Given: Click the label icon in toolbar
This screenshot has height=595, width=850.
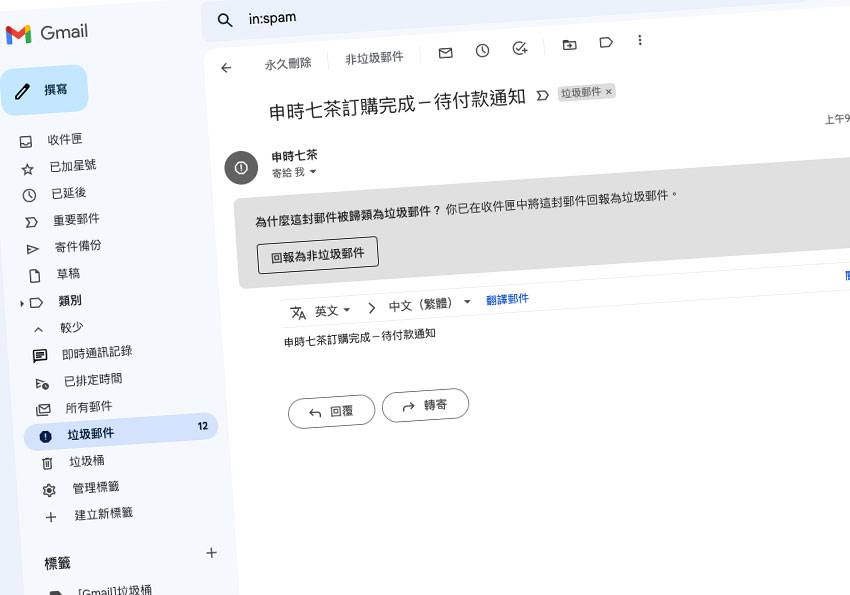Looking at the screenshot, I should [606, 42].
